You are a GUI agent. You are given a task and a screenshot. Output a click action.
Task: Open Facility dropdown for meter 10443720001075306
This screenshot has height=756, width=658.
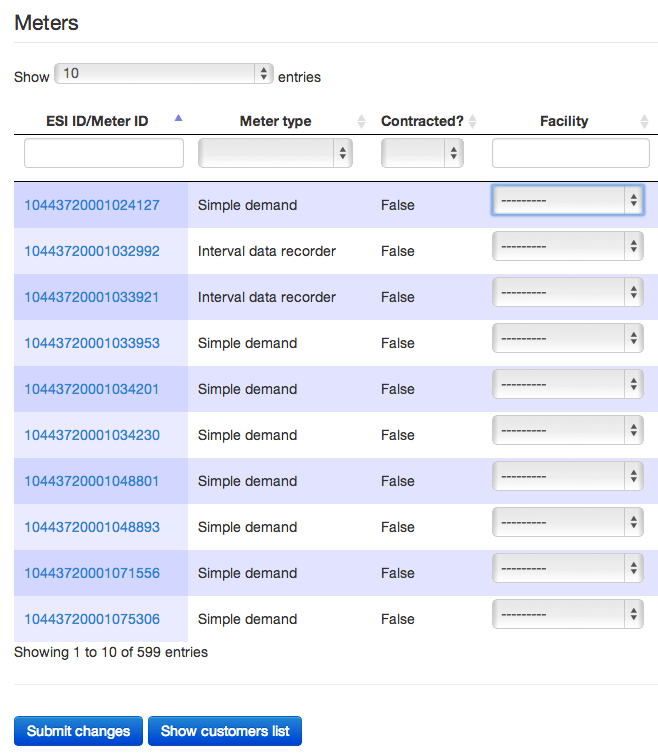567,615
